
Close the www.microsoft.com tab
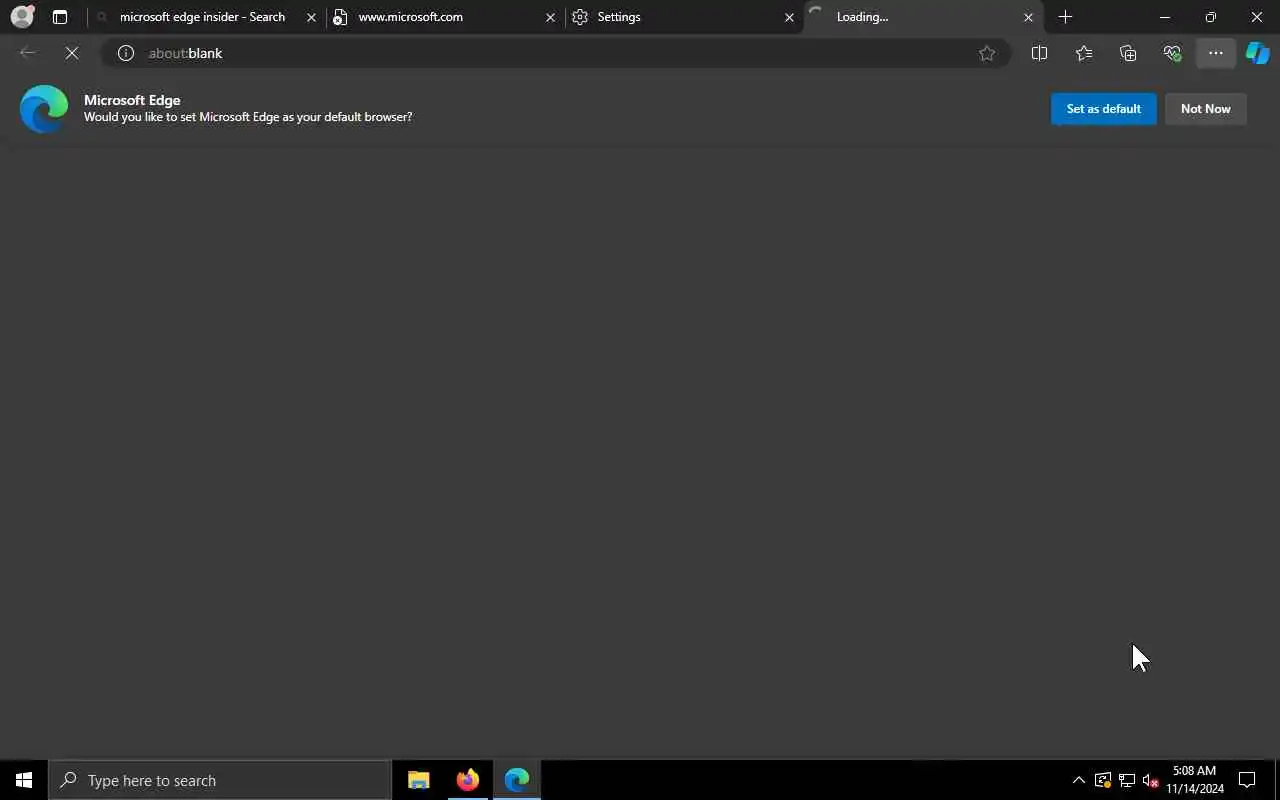[550, 17]
